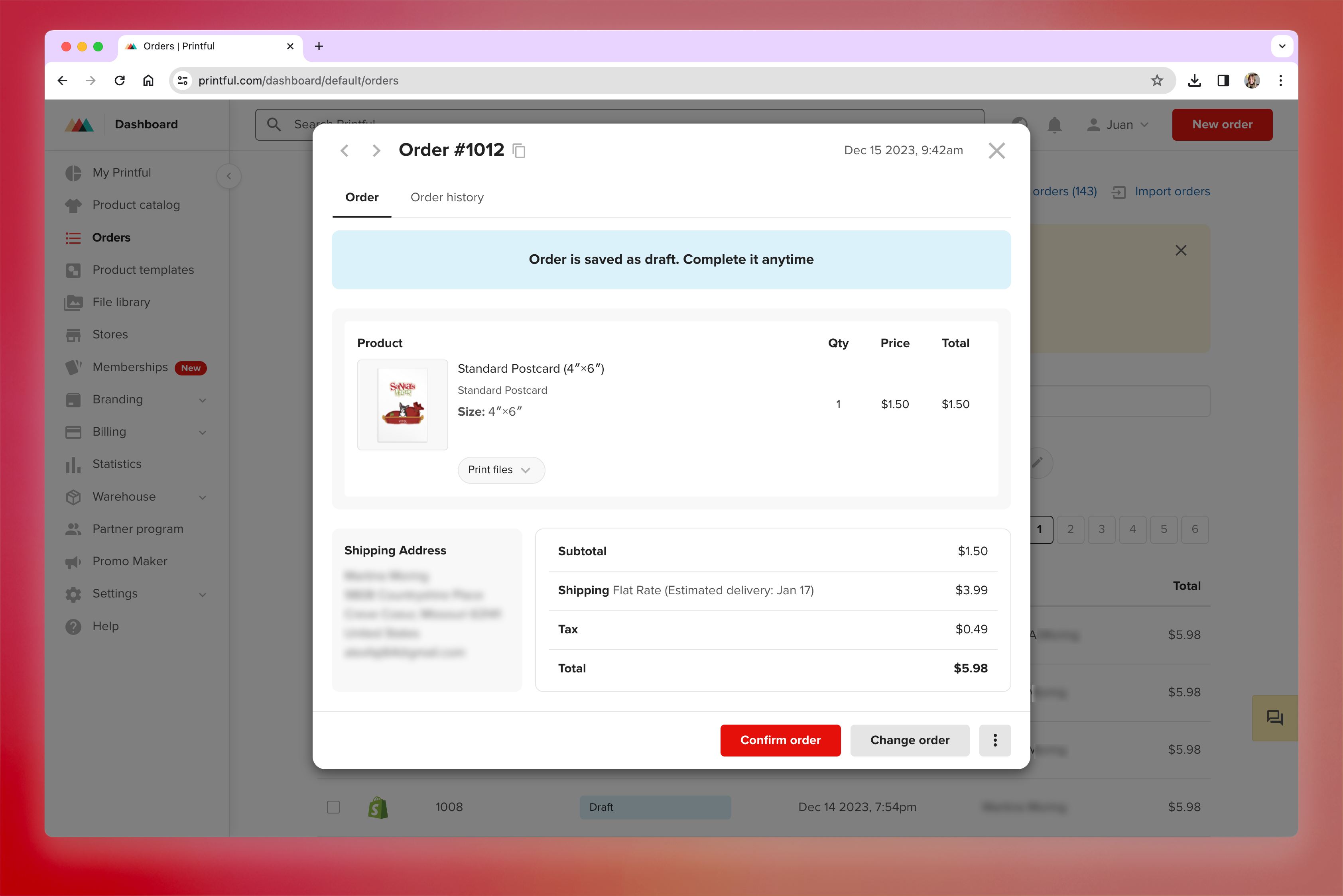Switch to Order history tab
1343x896 pixels.
click(447, 197)
